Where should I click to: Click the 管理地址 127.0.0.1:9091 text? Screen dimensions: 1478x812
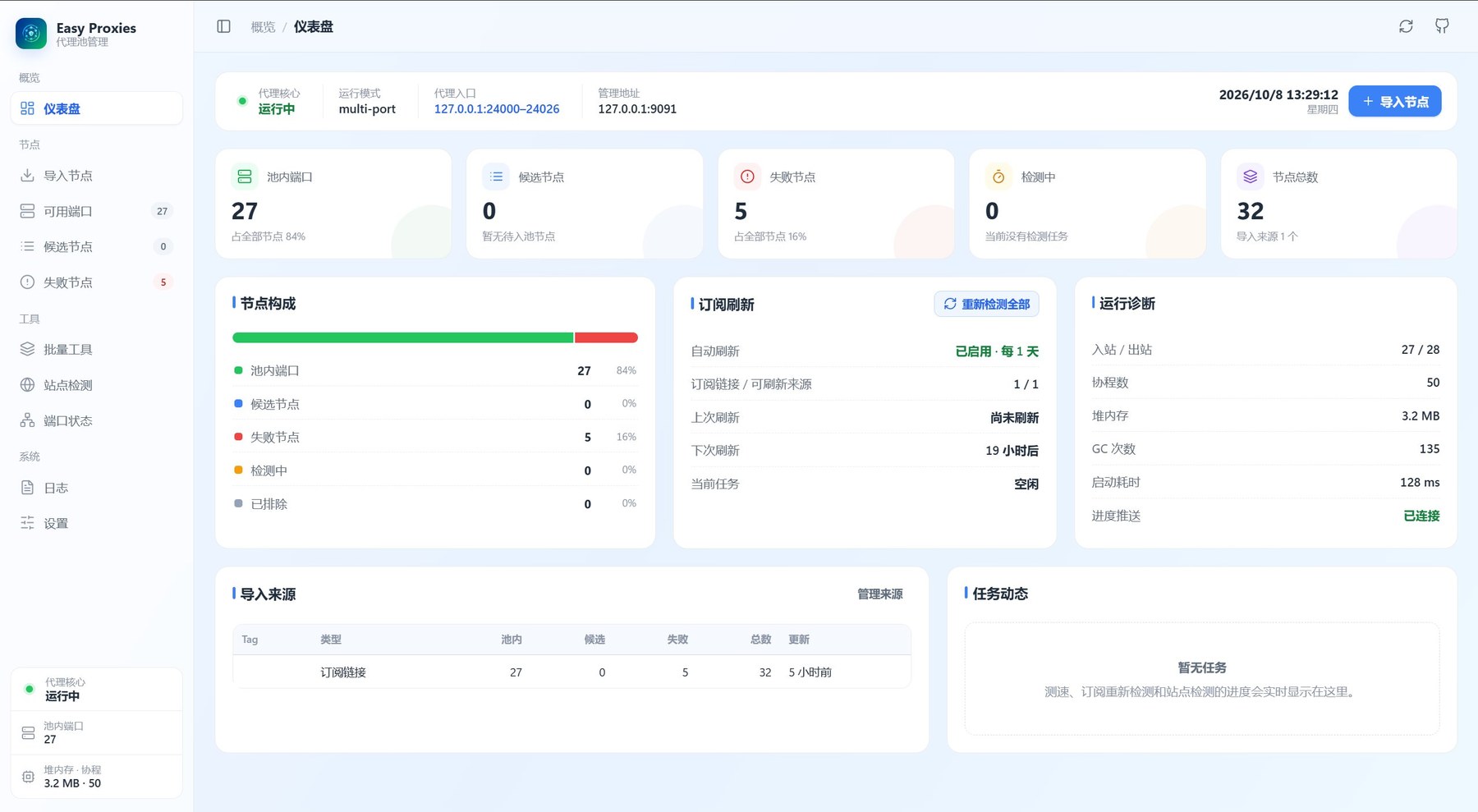[x=637, y=109]
